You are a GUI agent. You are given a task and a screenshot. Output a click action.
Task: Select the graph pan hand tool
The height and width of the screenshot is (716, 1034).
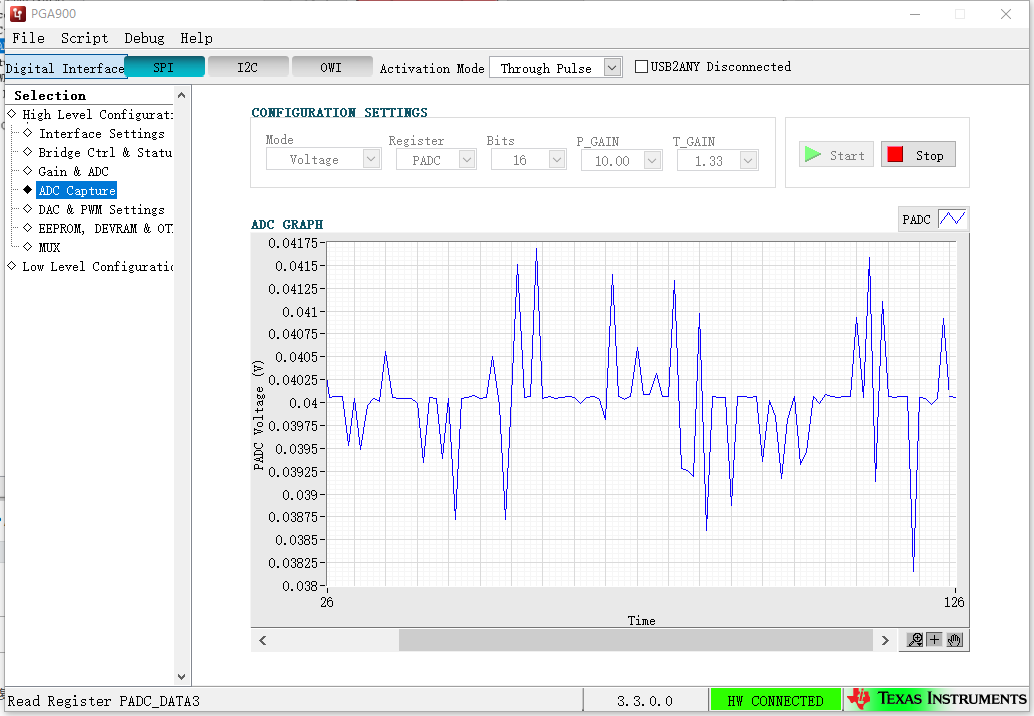[954, 640]
